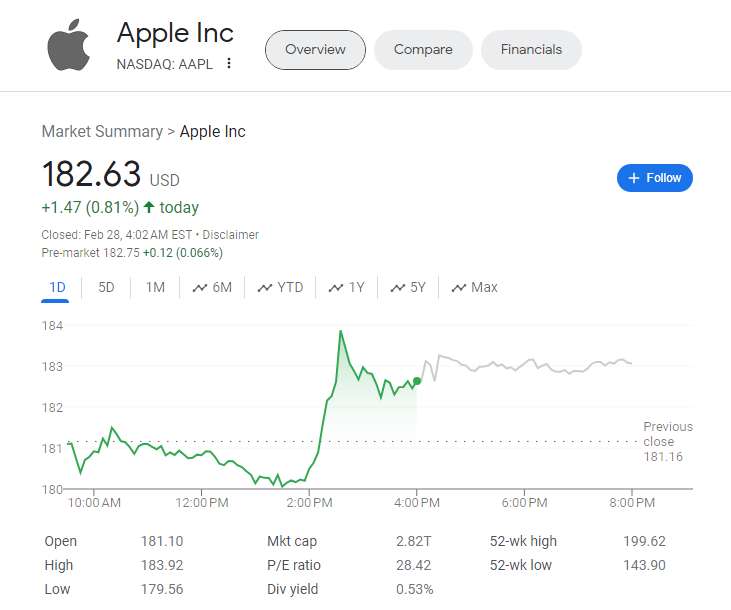Click the trend icon next to 6M
This screenshot has height=610, width=731.
(x=200, y=288)
